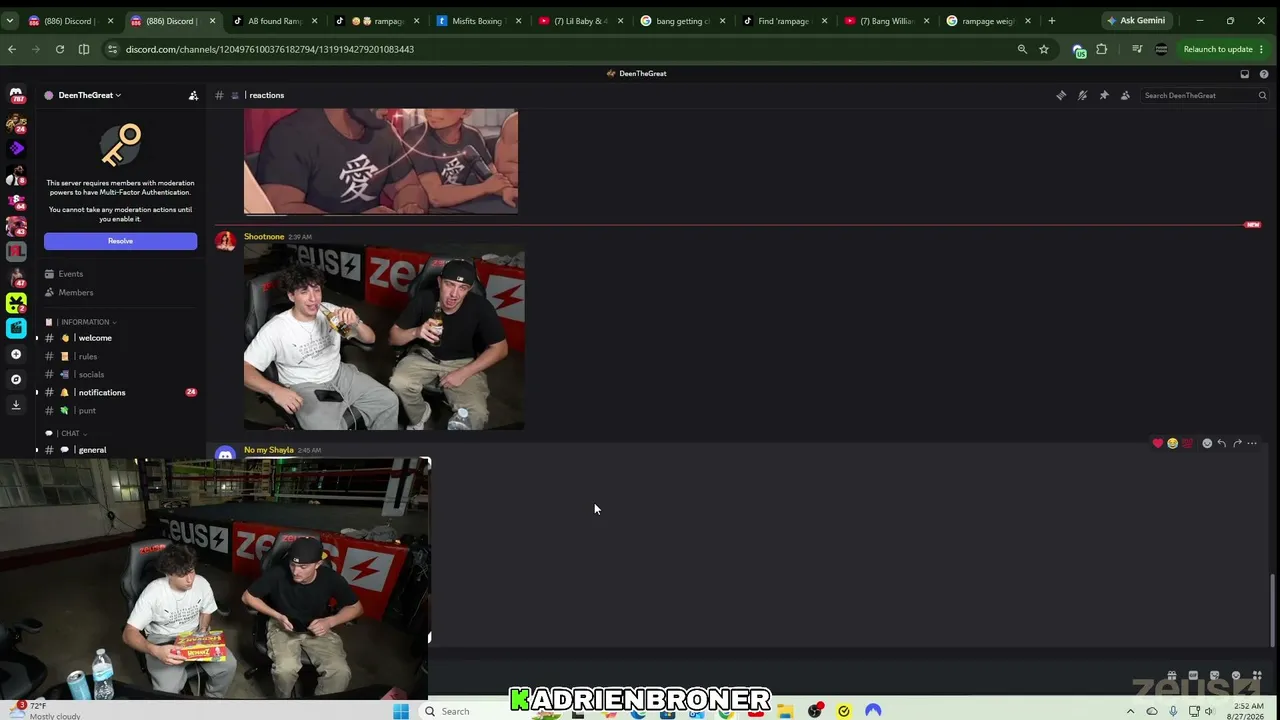Screen dimensions: 1280x720
Task: Reload the page with refresh icon
Action: pos(60,49)
